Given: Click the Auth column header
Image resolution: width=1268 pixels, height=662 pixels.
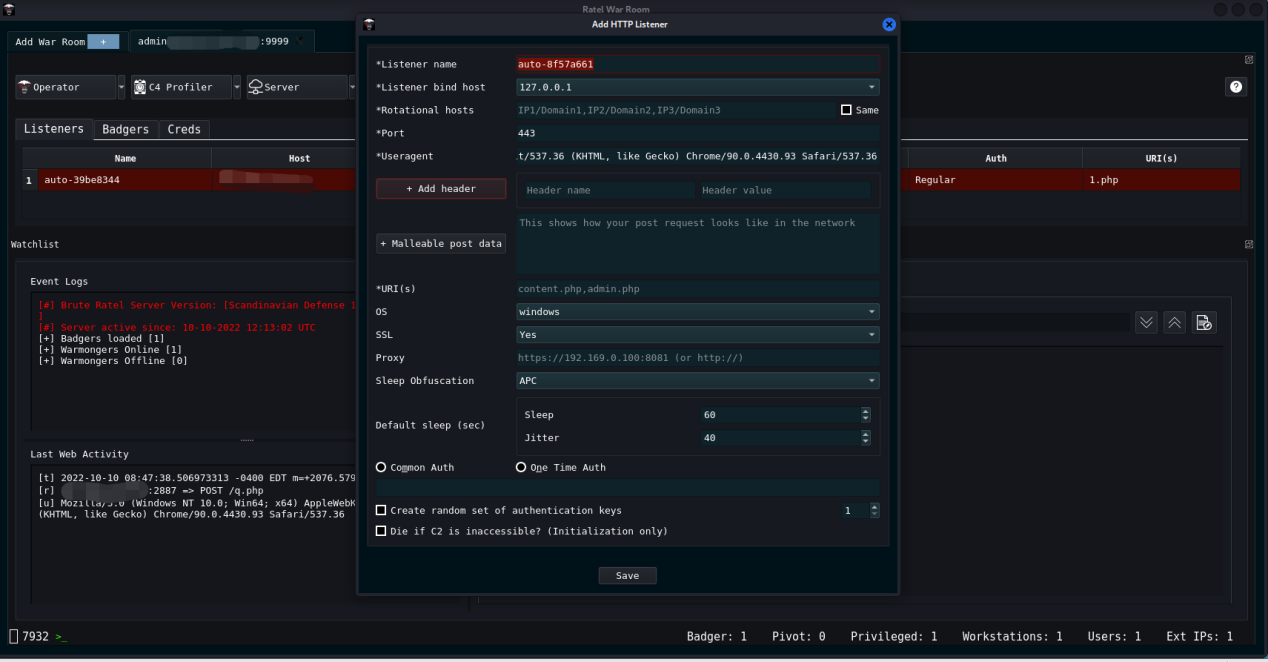Looking at the screenshot, I should pos(996,158).
